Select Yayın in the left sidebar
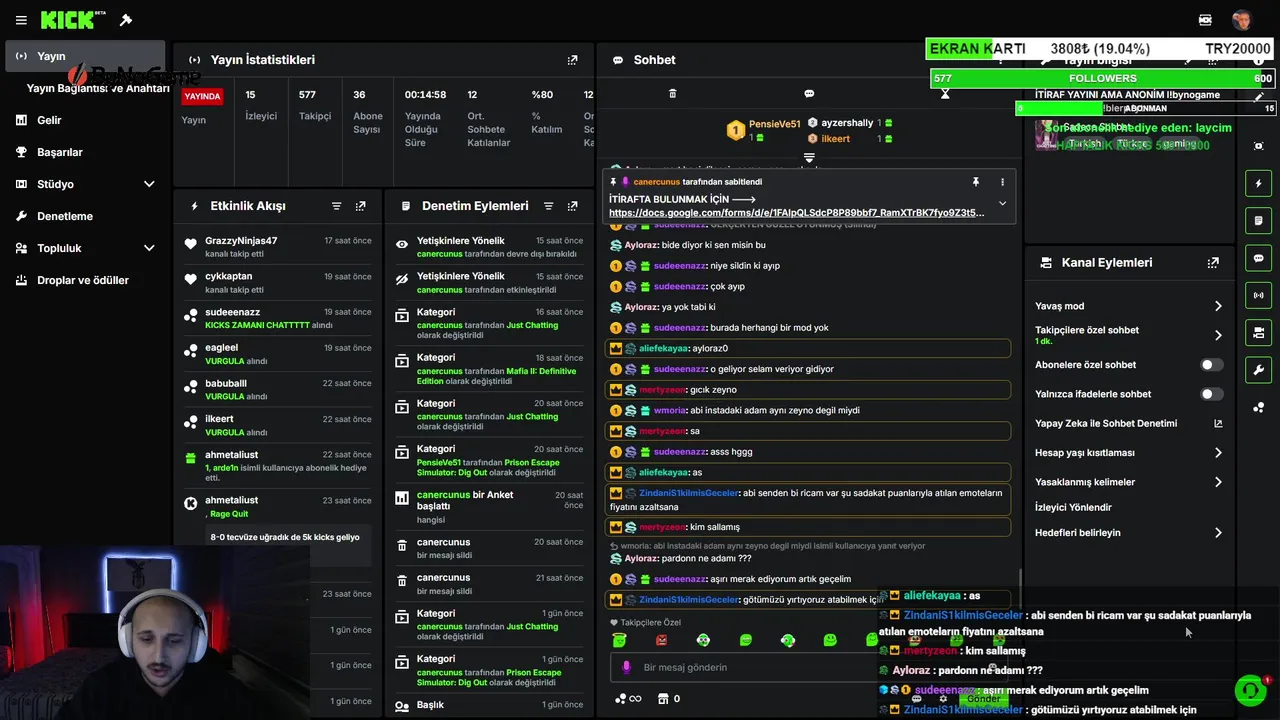 tap(84, 56)
